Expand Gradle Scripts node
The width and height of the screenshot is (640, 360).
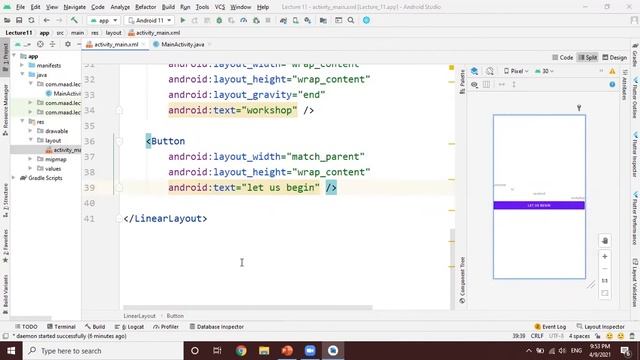pyautogui.click(x=14, y=178)
